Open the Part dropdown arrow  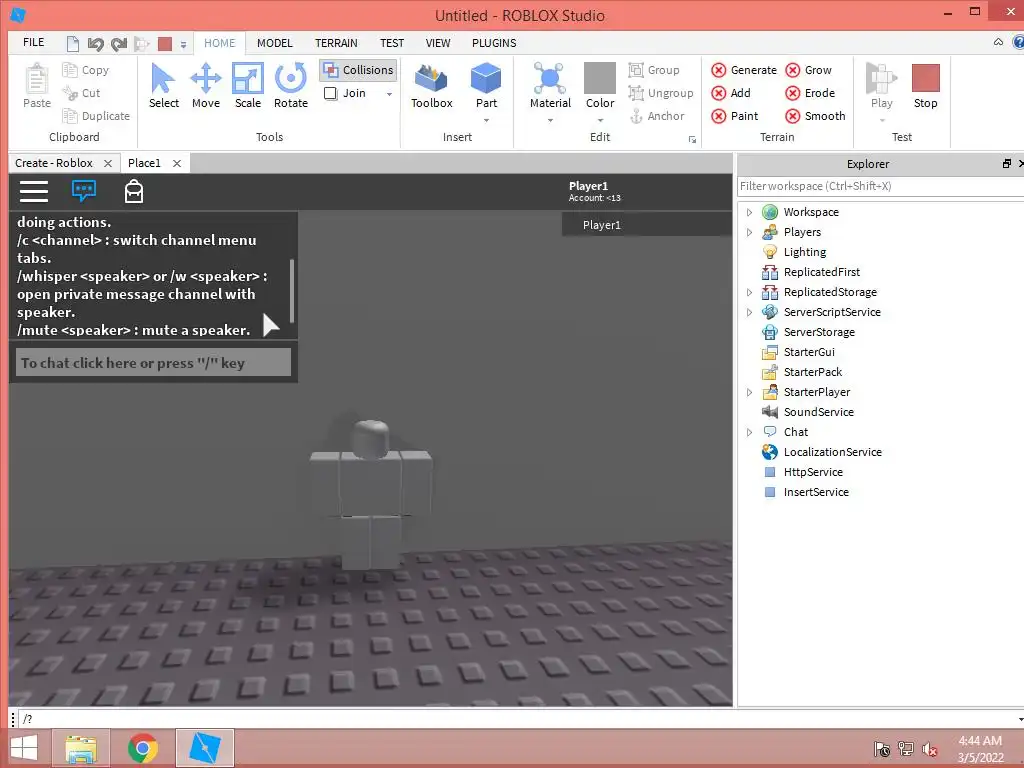(487, 120)
